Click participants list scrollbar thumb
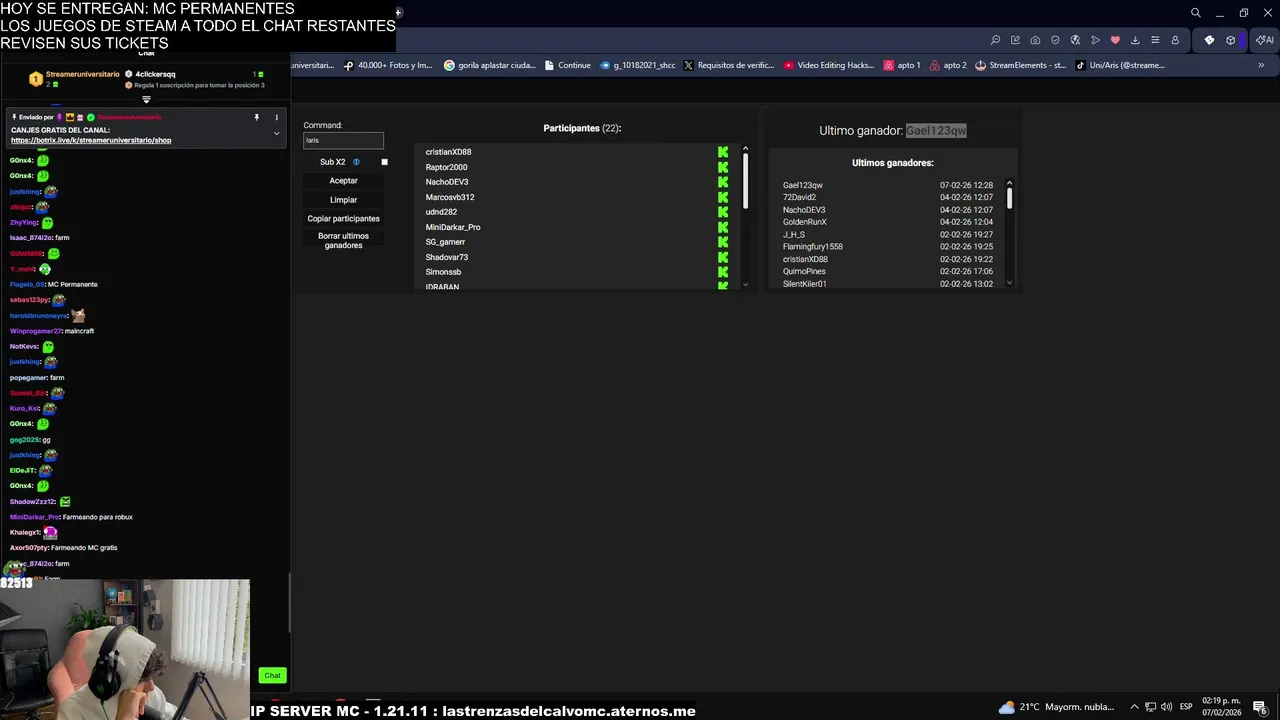 tap(745, 182)
